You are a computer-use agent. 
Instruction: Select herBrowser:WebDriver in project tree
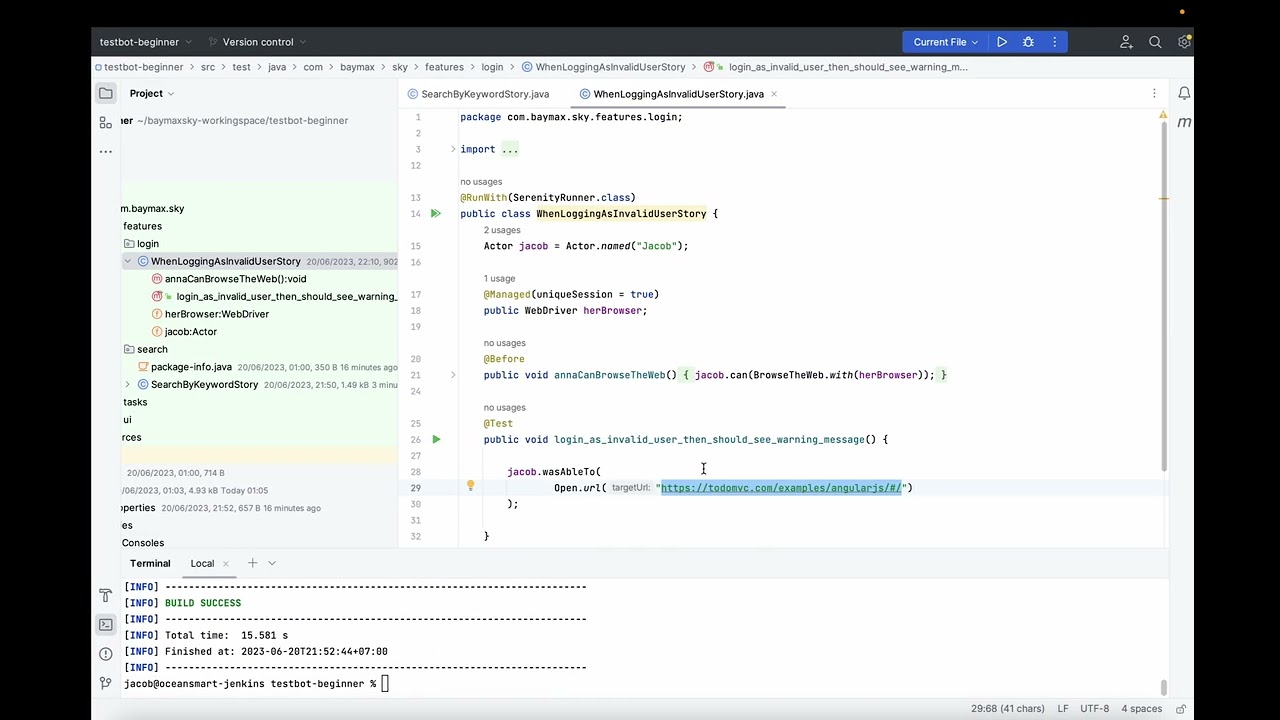pos(217,314)
